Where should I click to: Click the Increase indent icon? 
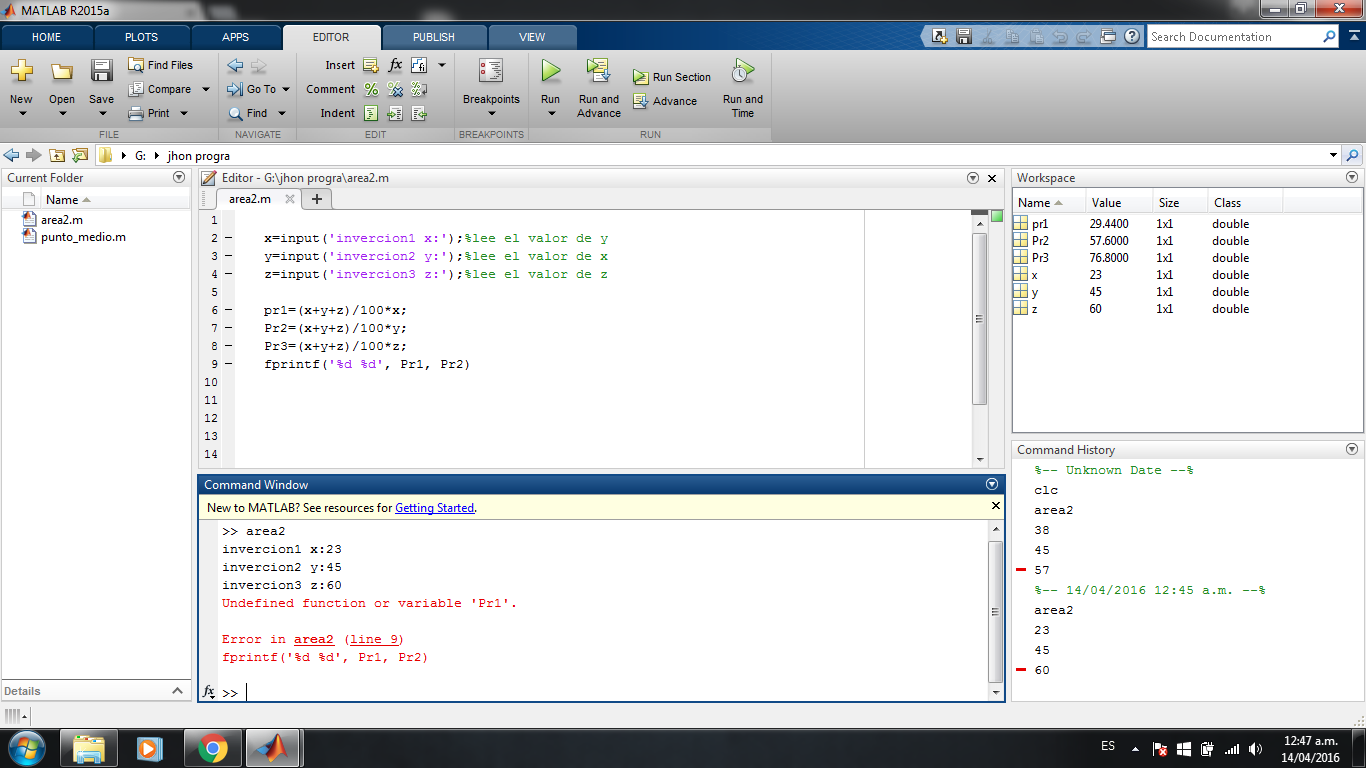click(x=395, y=113)
